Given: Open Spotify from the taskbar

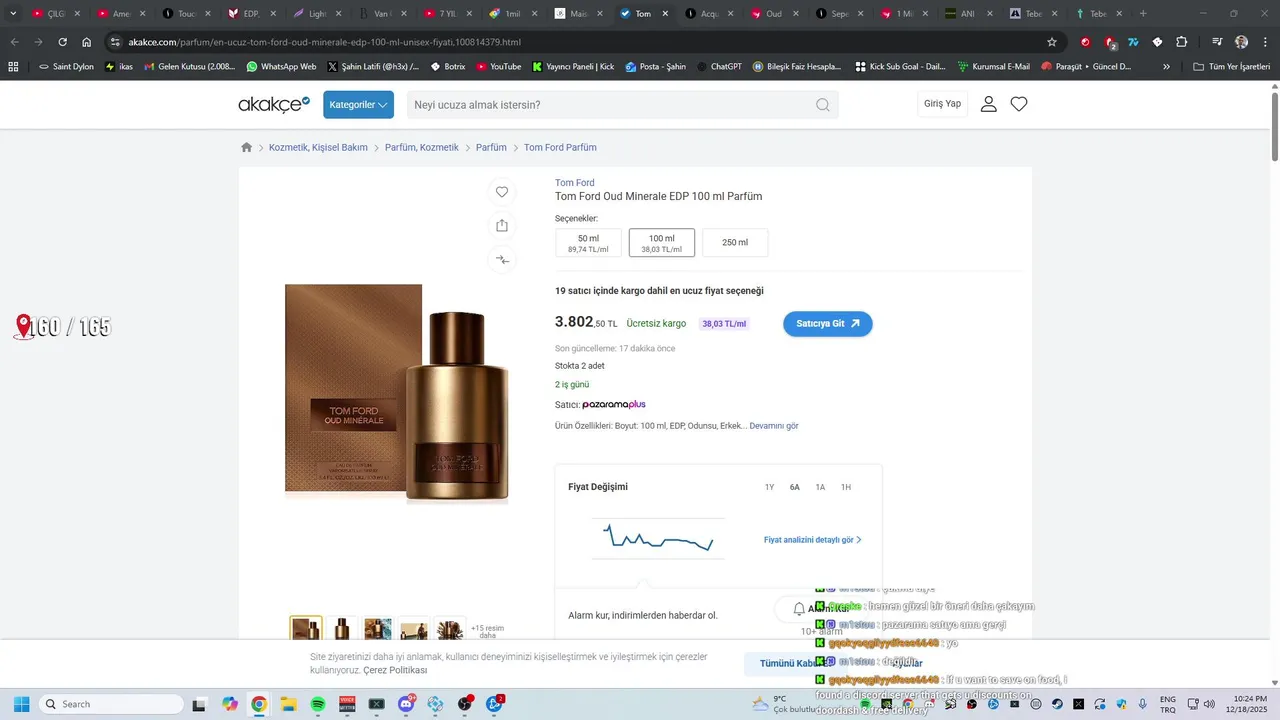Looking at the screenshot, I should pyautogui.click(x=318, y=704).
